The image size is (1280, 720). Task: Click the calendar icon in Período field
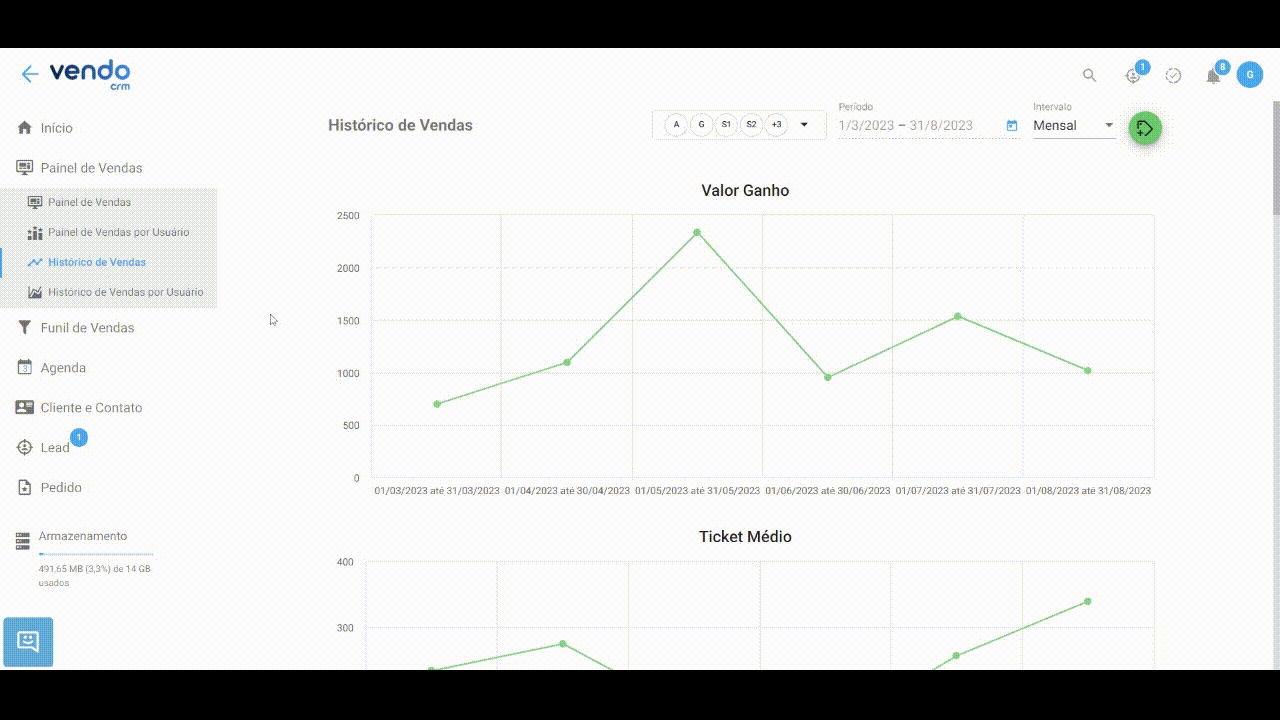(1012, 126)
